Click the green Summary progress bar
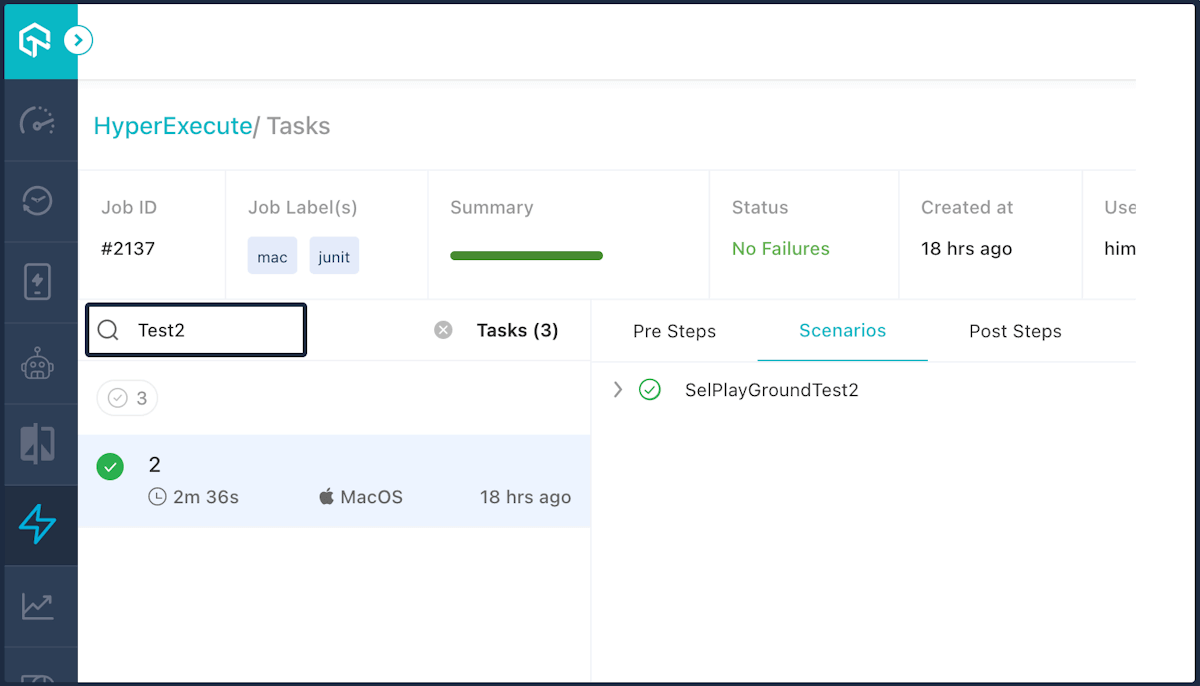Image resolution: width=1200 pixels, height=686 pixels. [x=526, y=256]
